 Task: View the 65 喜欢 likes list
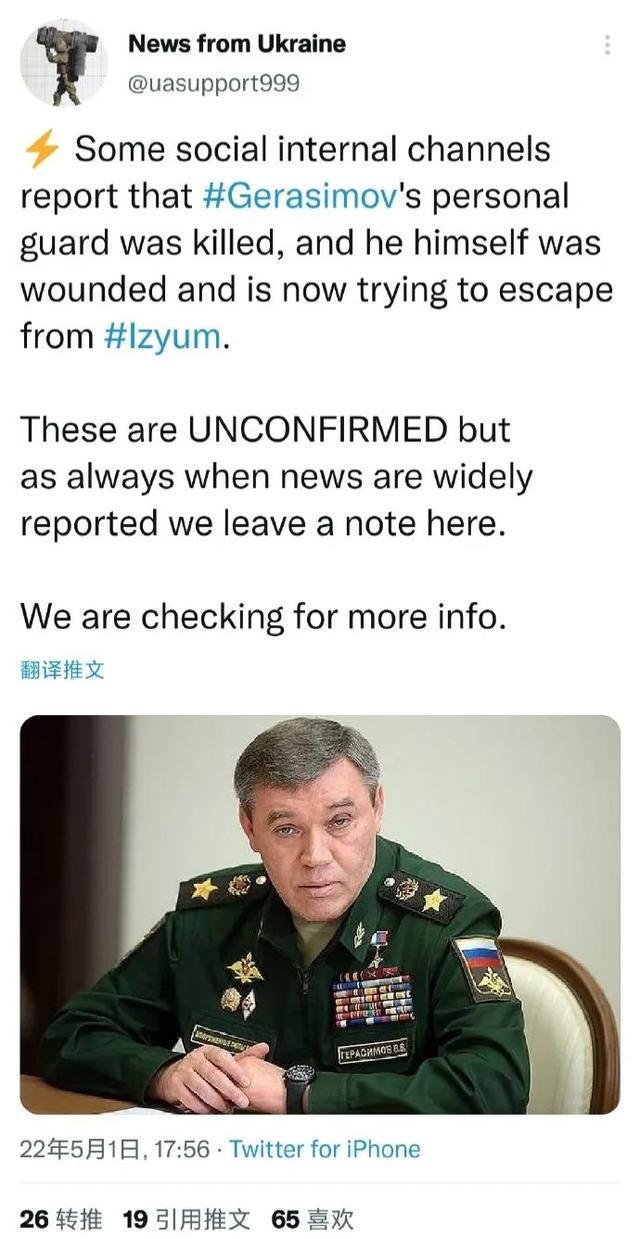[312, 1218]
